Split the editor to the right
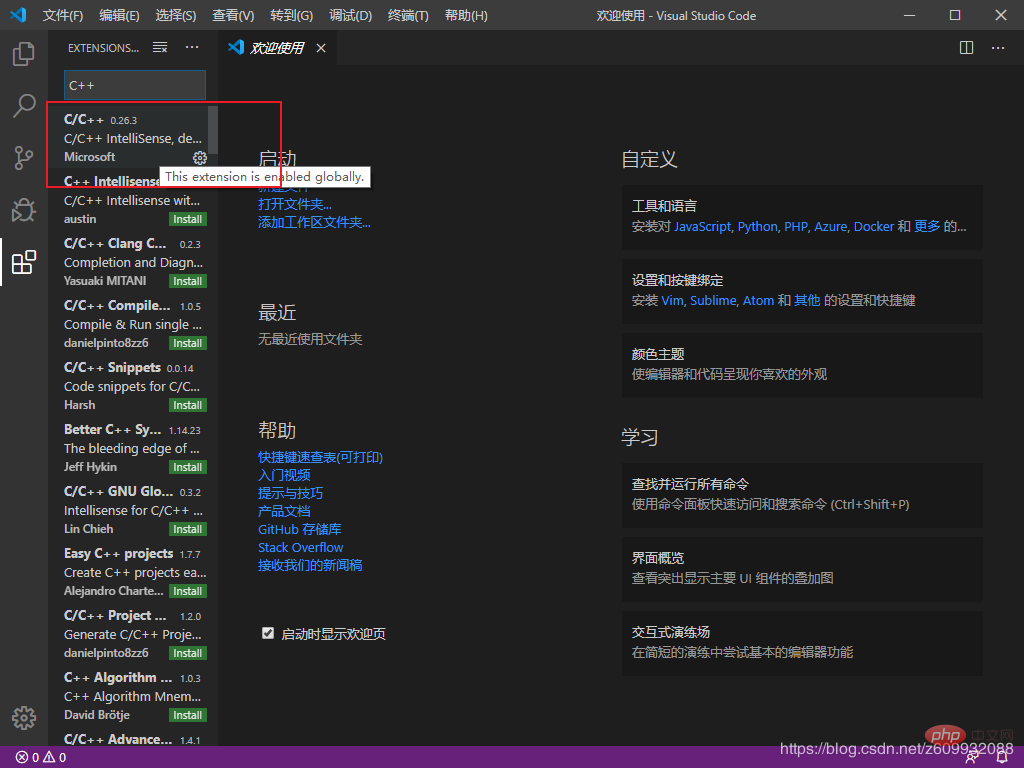The width and height of the screenshot is (1024, 768). click(x=967, y=48)
